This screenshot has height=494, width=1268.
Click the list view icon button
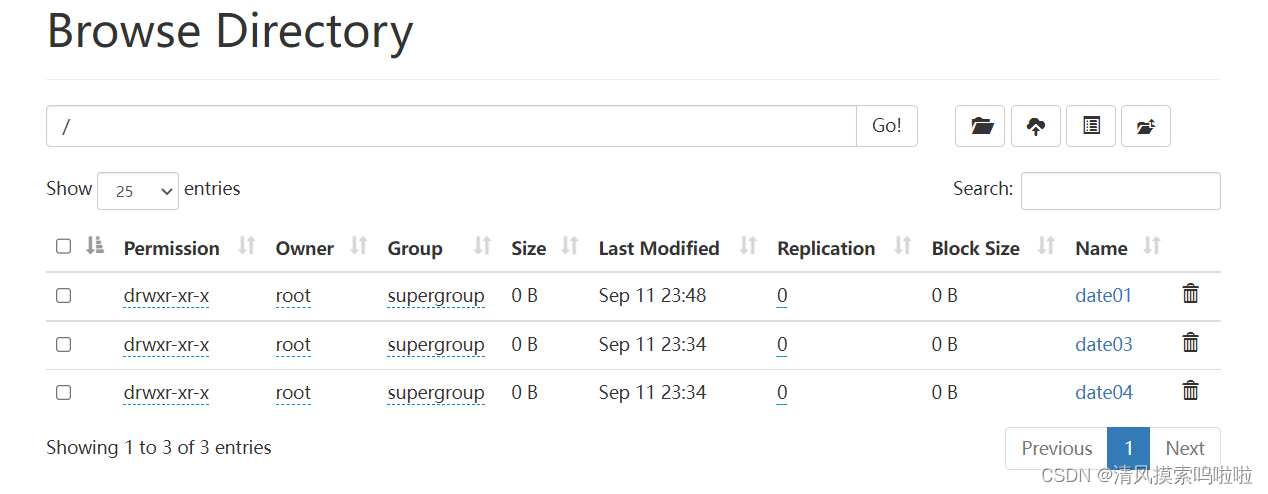click(x=1091, y=126)
